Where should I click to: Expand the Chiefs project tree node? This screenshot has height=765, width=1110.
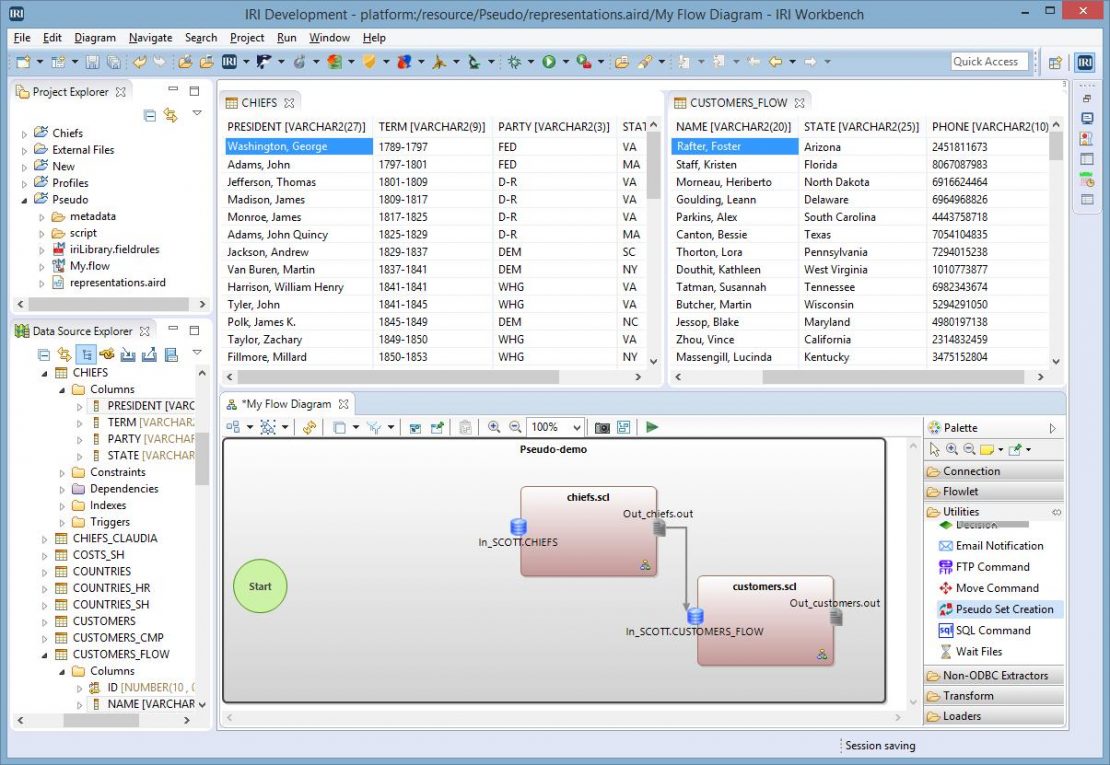[x=25, y=133]
